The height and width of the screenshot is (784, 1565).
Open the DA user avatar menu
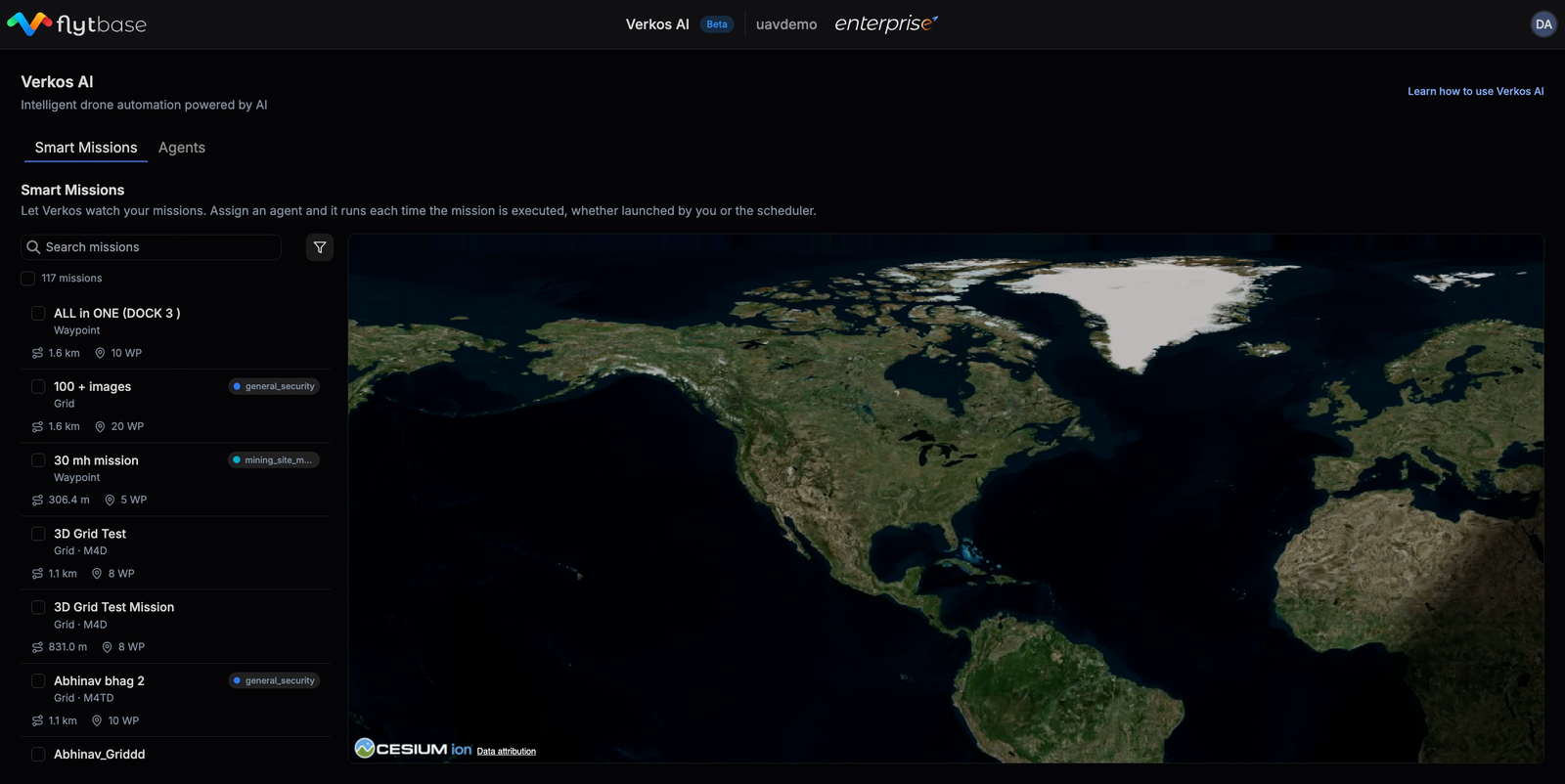tap(1543, 24)
